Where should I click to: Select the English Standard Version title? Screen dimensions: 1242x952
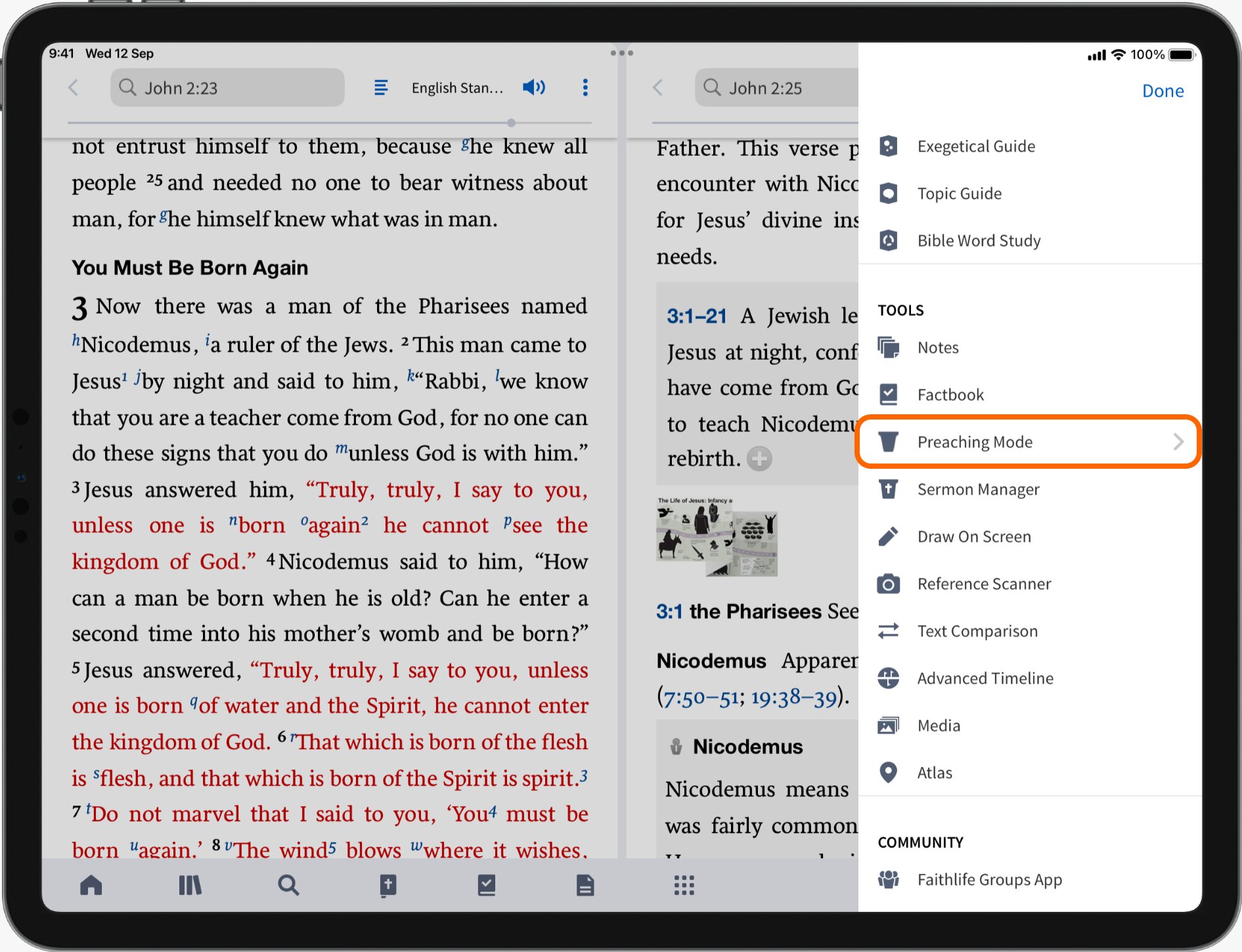click(457, 87)
